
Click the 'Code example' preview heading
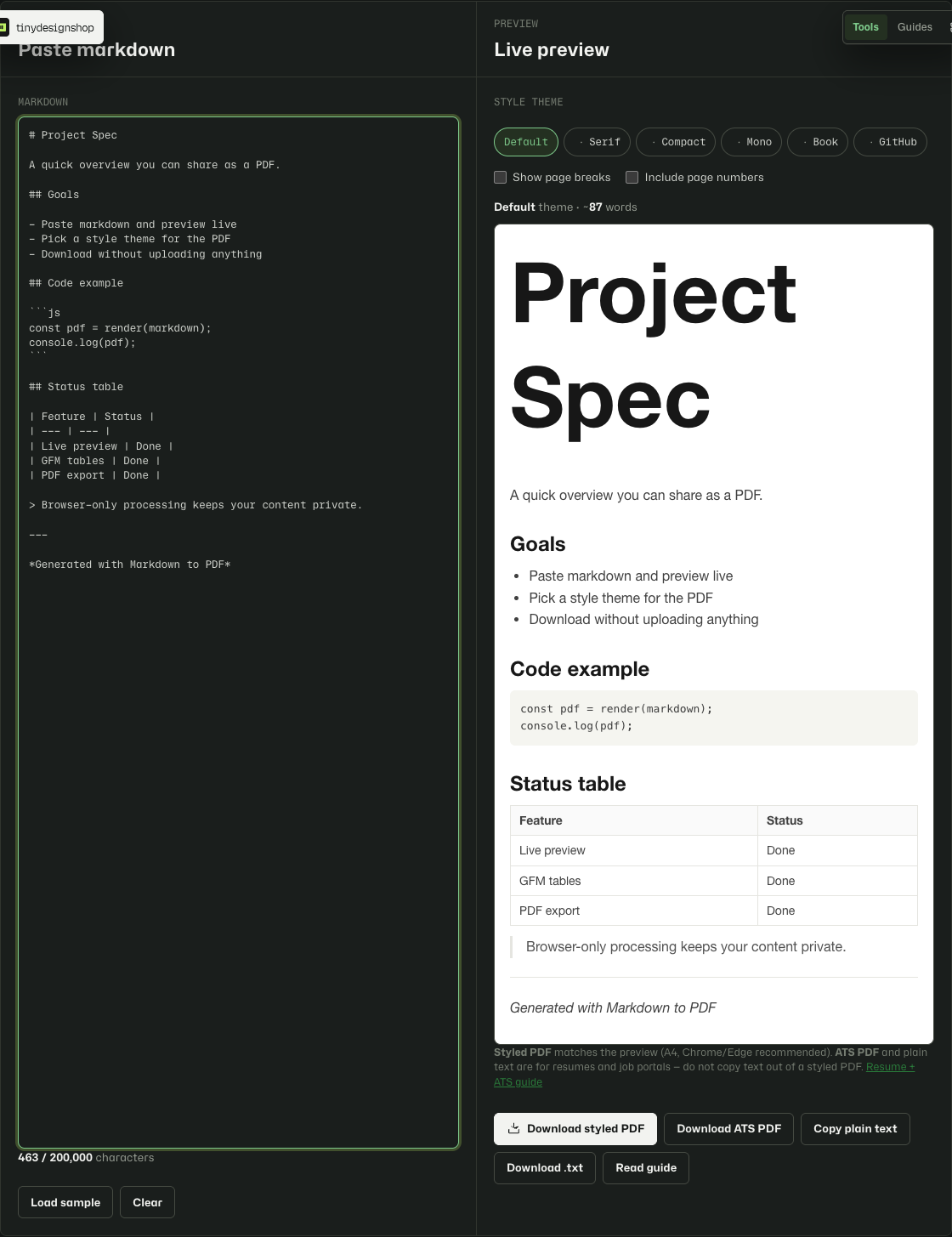[580, 669]
